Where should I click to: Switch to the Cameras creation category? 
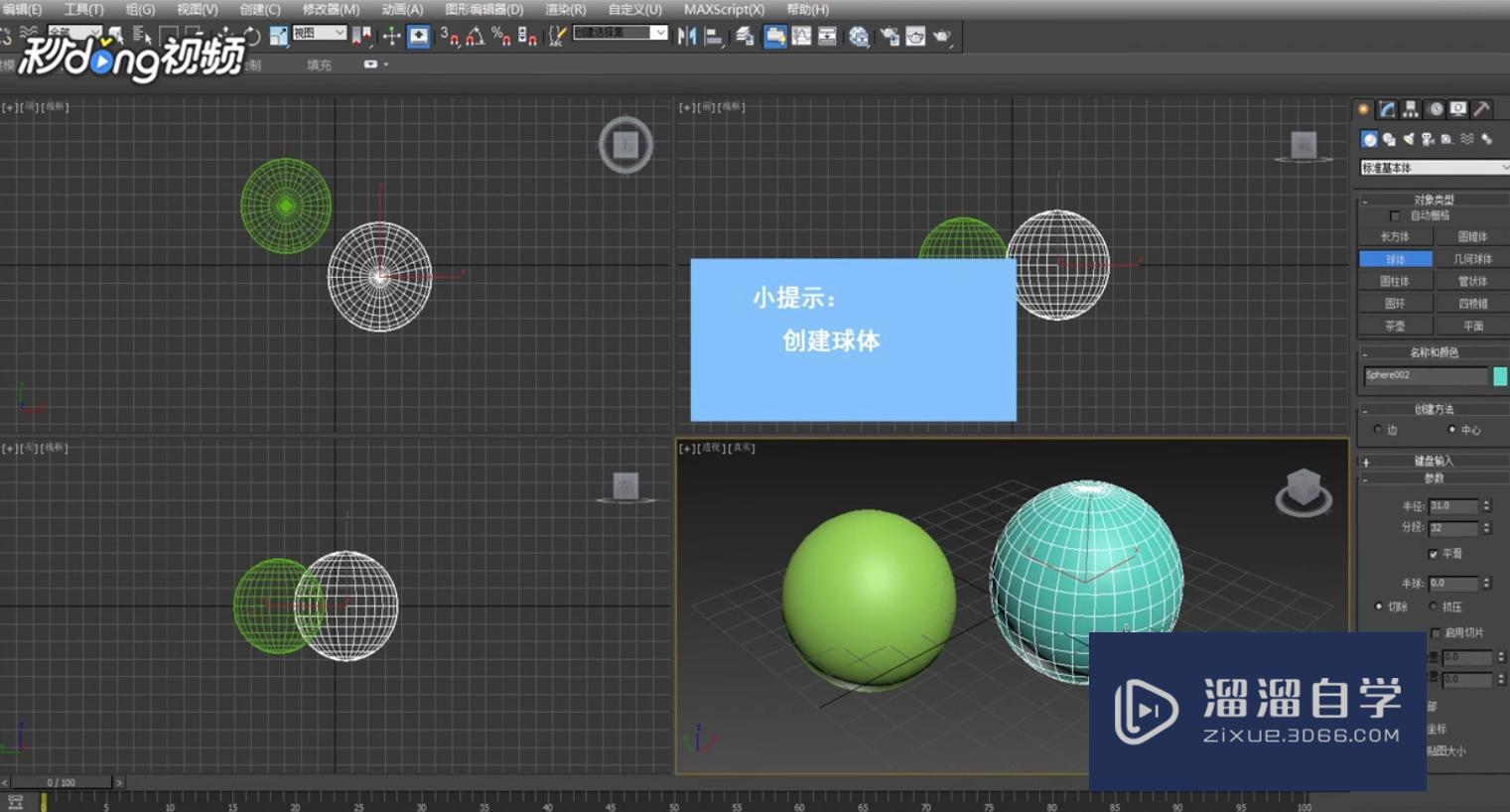tap(1427, 139)
